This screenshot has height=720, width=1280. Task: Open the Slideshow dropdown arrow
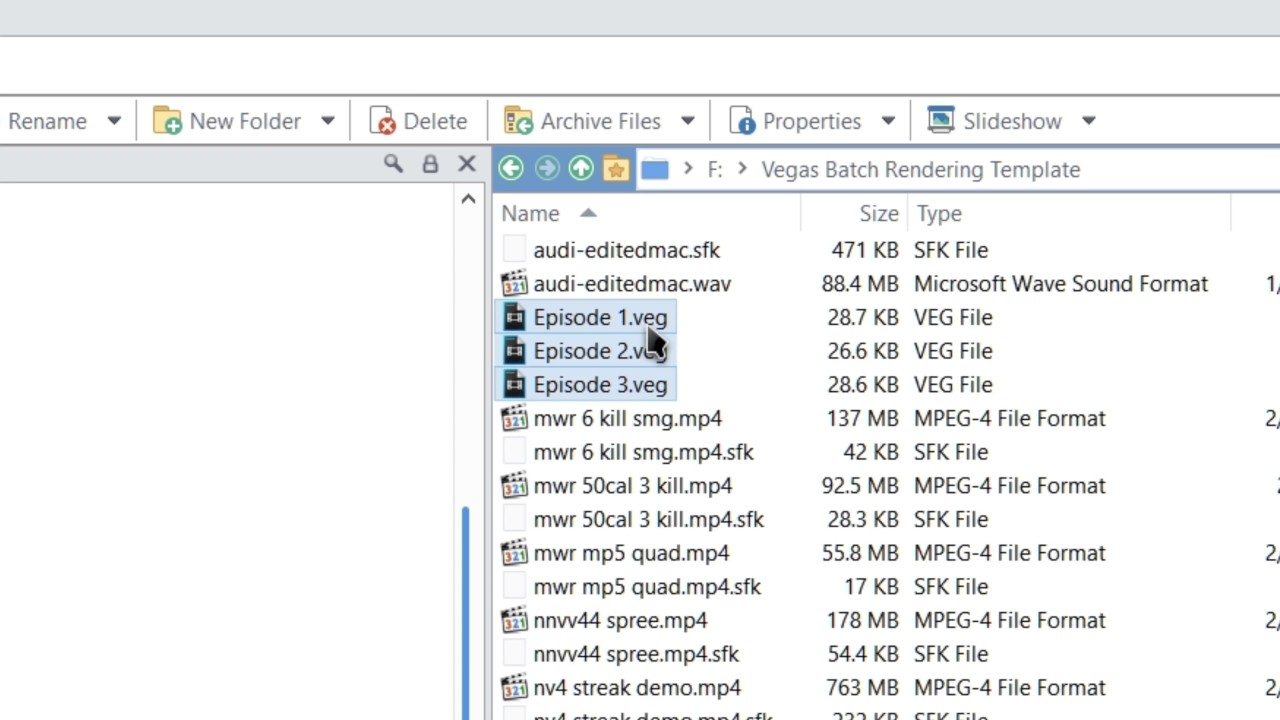1089,121
